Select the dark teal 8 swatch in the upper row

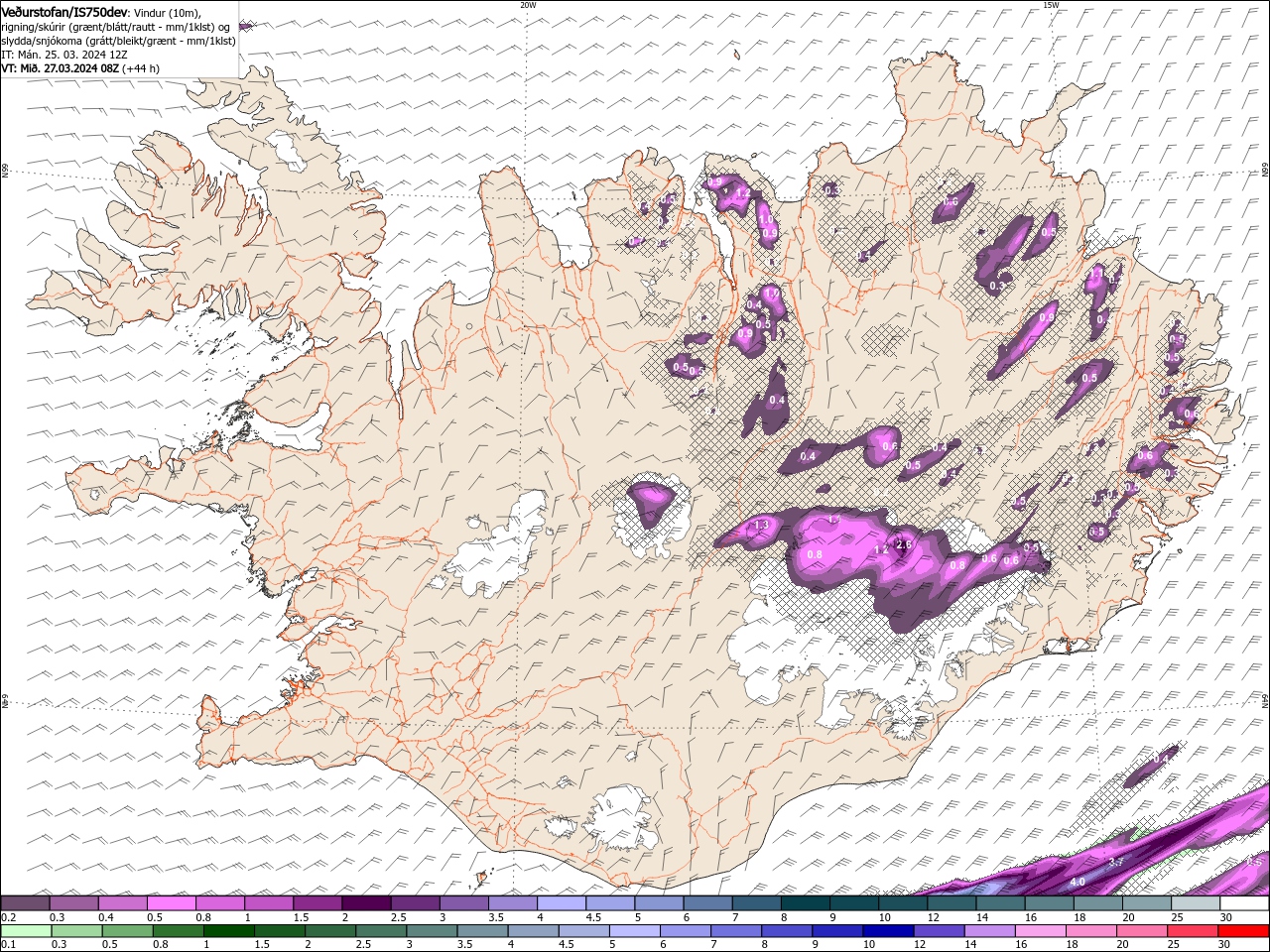(805, 903)
